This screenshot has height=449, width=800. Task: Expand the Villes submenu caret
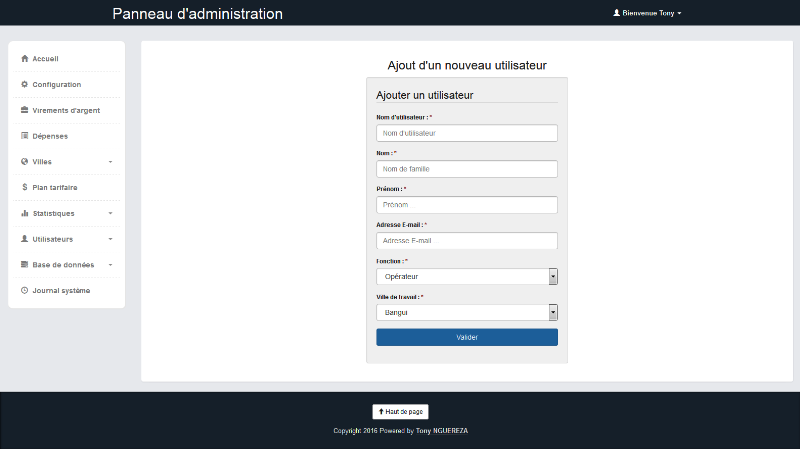click(x=110, y=162)
